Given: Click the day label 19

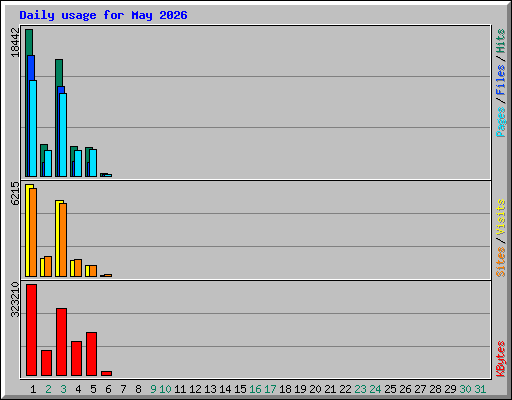Looking at the screenshot, I should pyautogui.click(x=300, y=389).
